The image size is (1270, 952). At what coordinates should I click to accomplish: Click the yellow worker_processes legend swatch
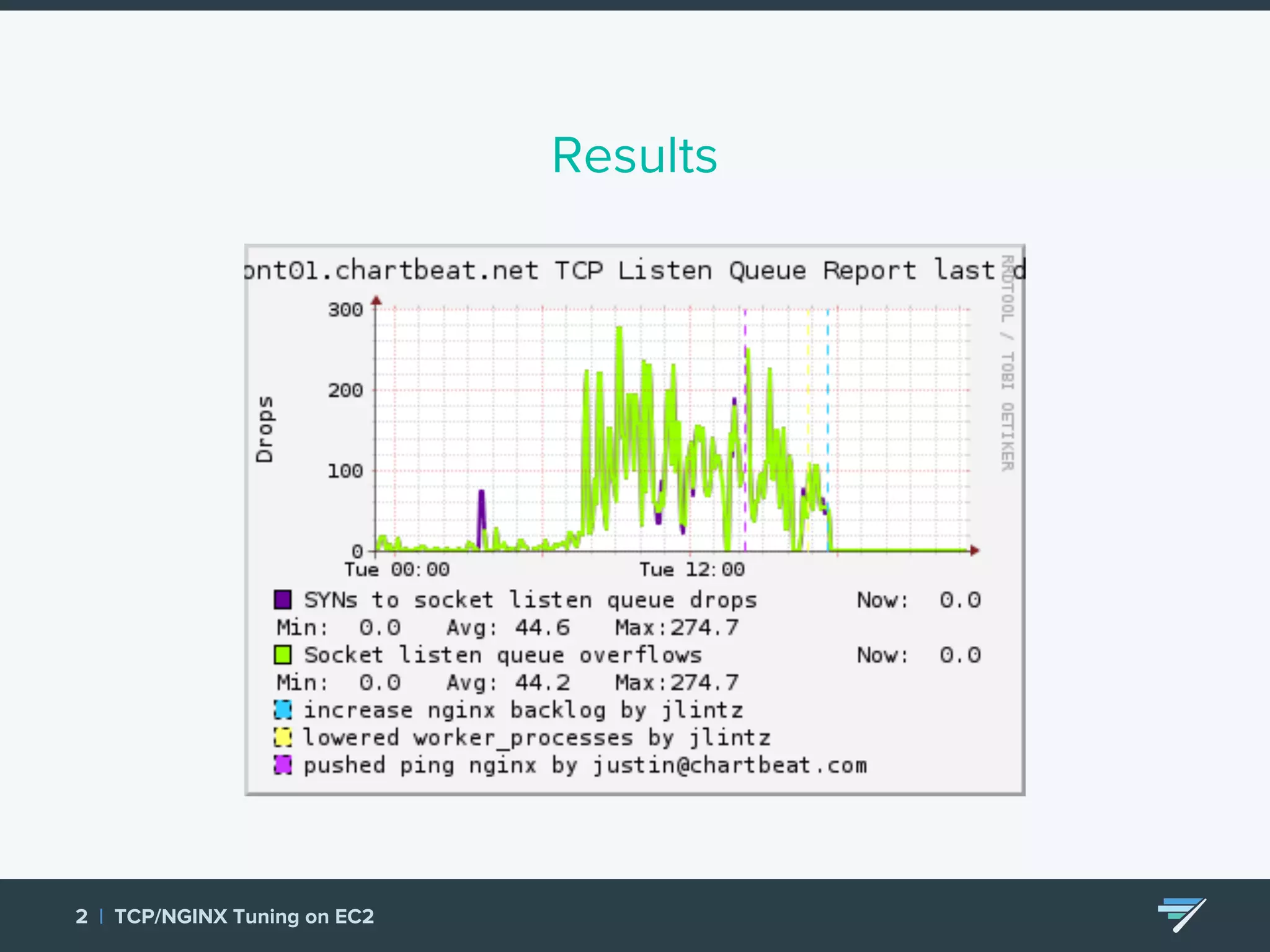tap(283, 737)
